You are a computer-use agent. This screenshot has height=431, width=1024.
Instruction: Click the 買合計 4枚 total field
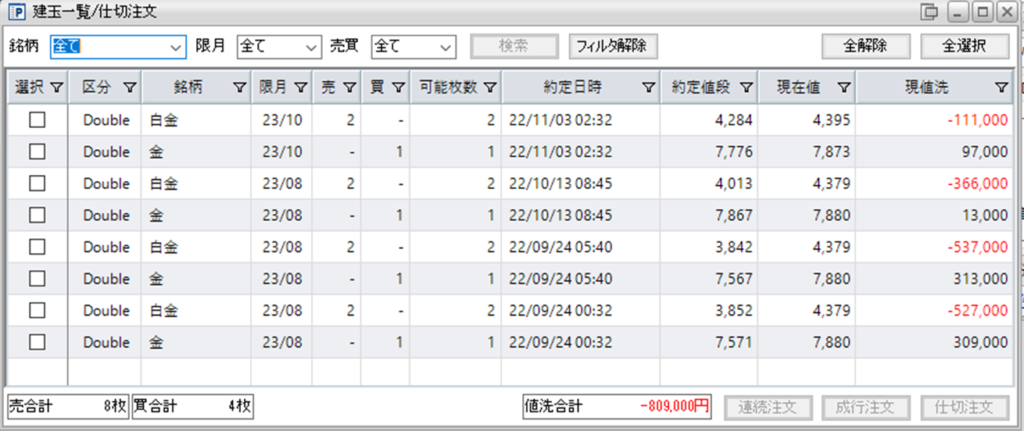(193, 407)
